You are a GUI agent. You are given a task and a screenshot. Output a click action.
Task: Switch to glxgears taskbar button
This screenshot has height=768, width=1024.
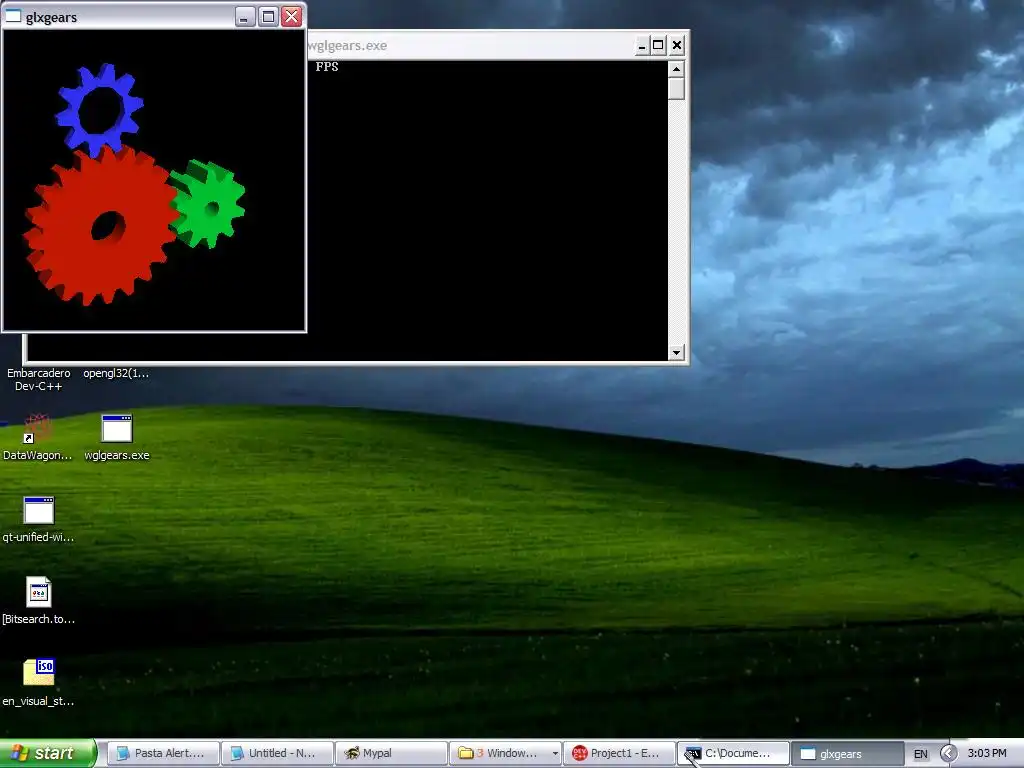click(x=848, y=753)
